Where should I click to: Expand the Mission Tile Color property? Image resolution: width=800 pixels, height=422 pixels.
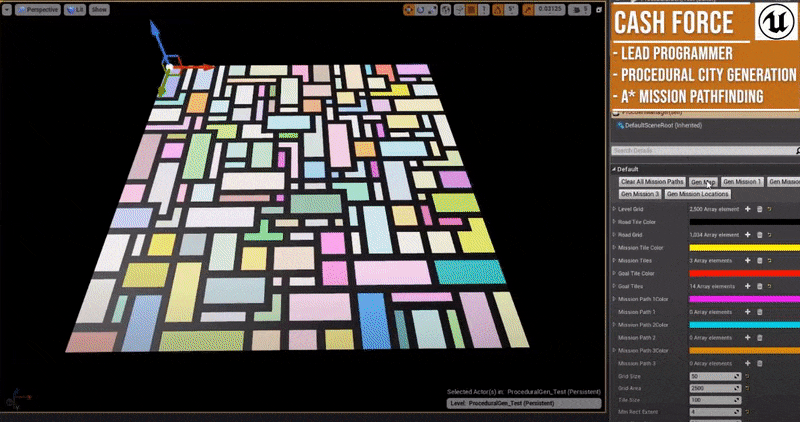614,247
